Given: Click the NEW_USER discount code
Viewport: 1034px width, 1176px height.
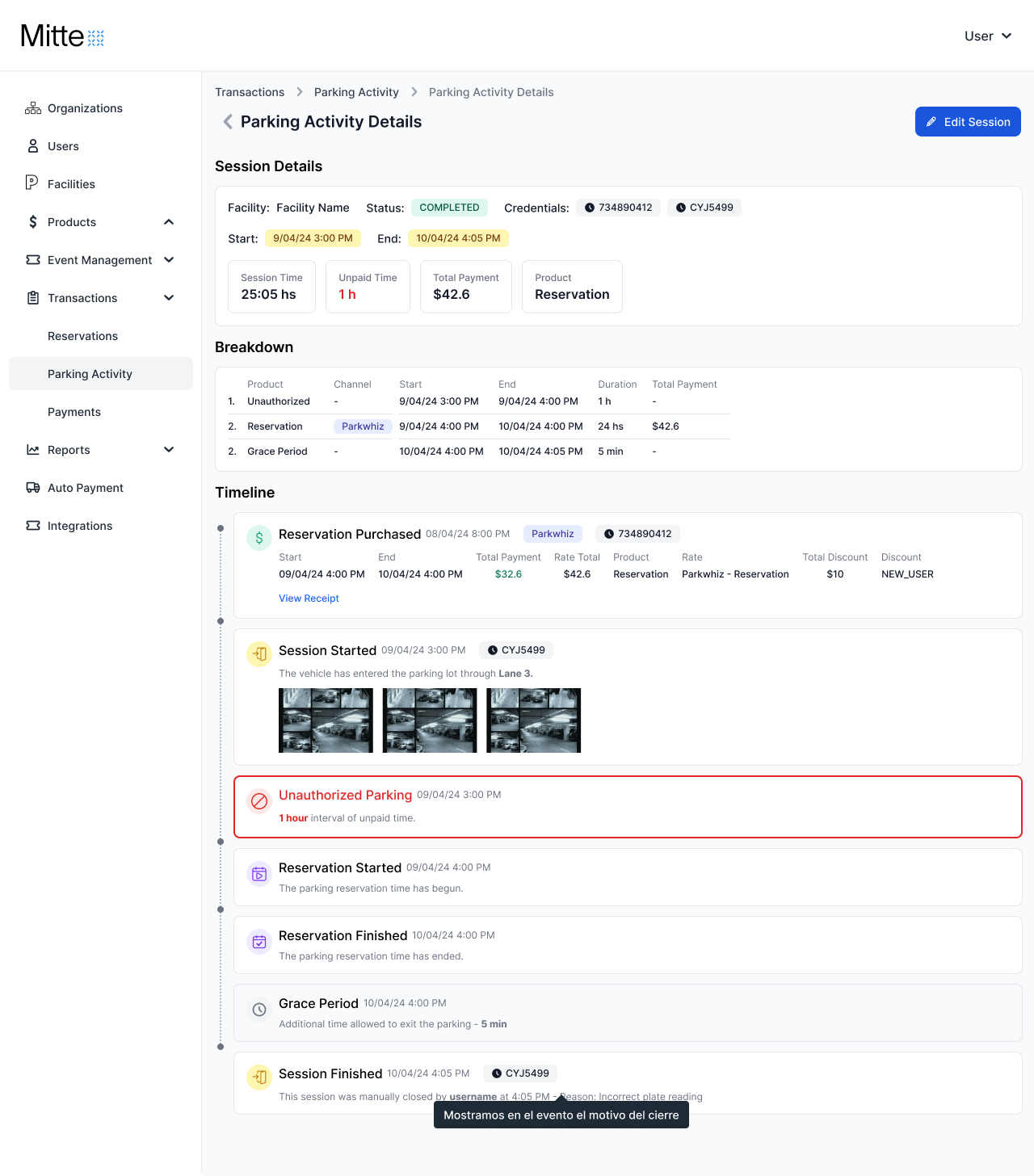Looking at the screenshot, I should coord(907,574).
